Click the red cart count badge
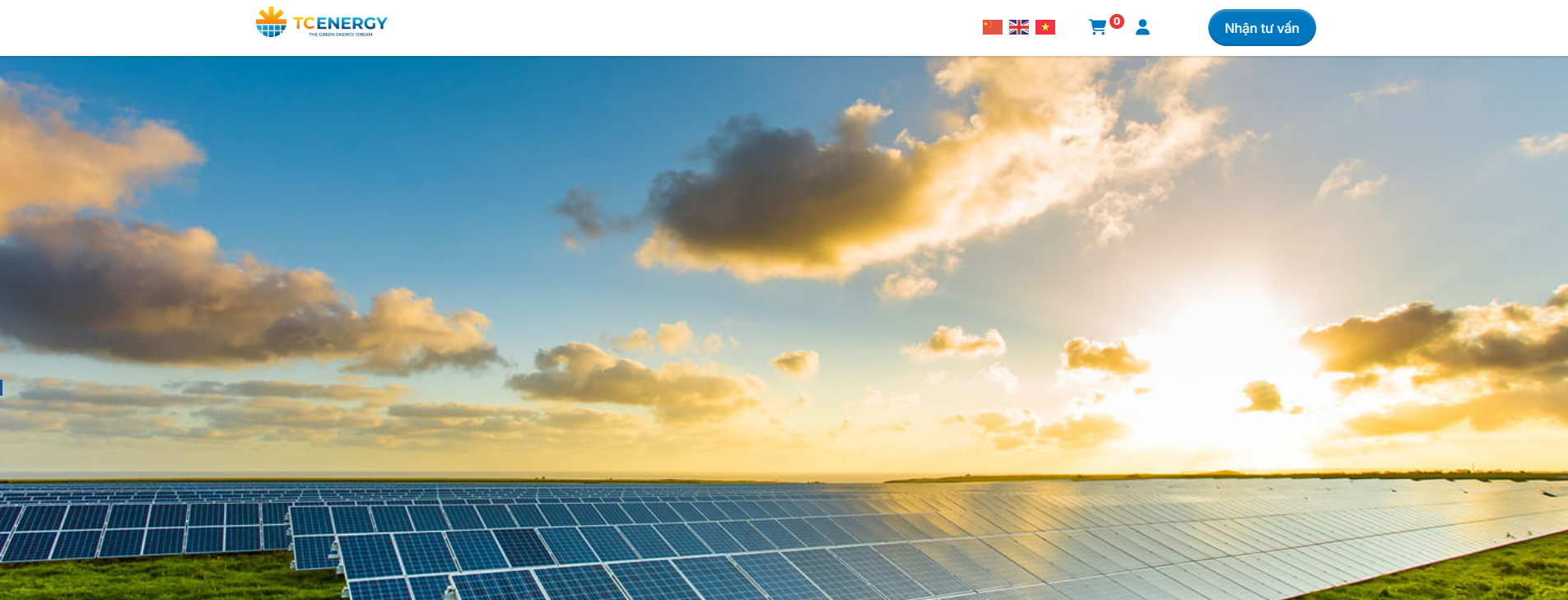 1117,21
